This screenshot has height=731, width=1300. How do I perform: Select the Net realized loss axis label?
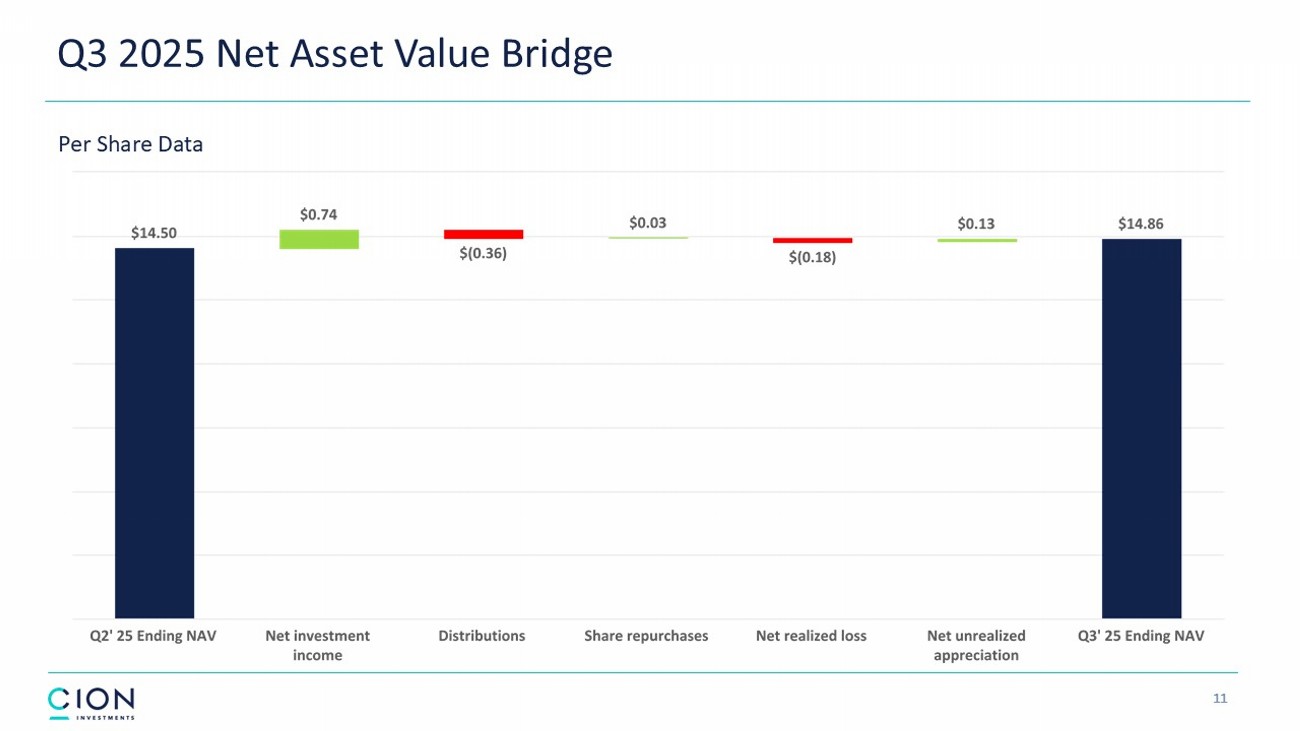pos(811,636)
